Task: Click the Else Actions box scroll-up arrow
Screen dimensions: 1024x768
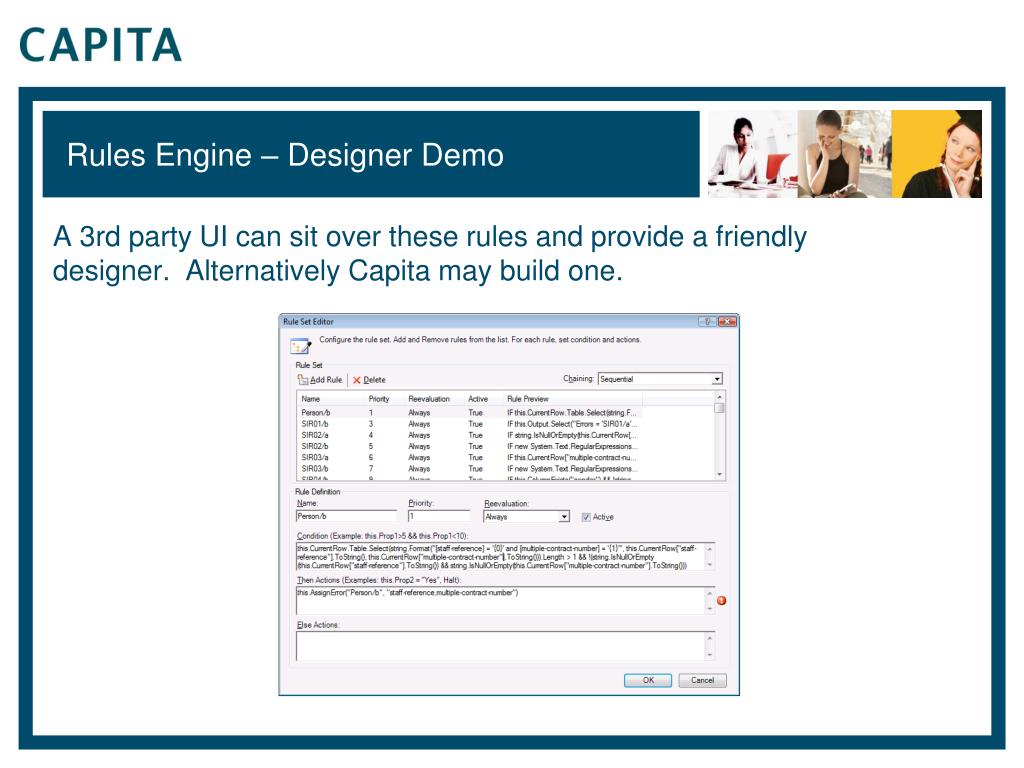Action: [x=710, y=638]
